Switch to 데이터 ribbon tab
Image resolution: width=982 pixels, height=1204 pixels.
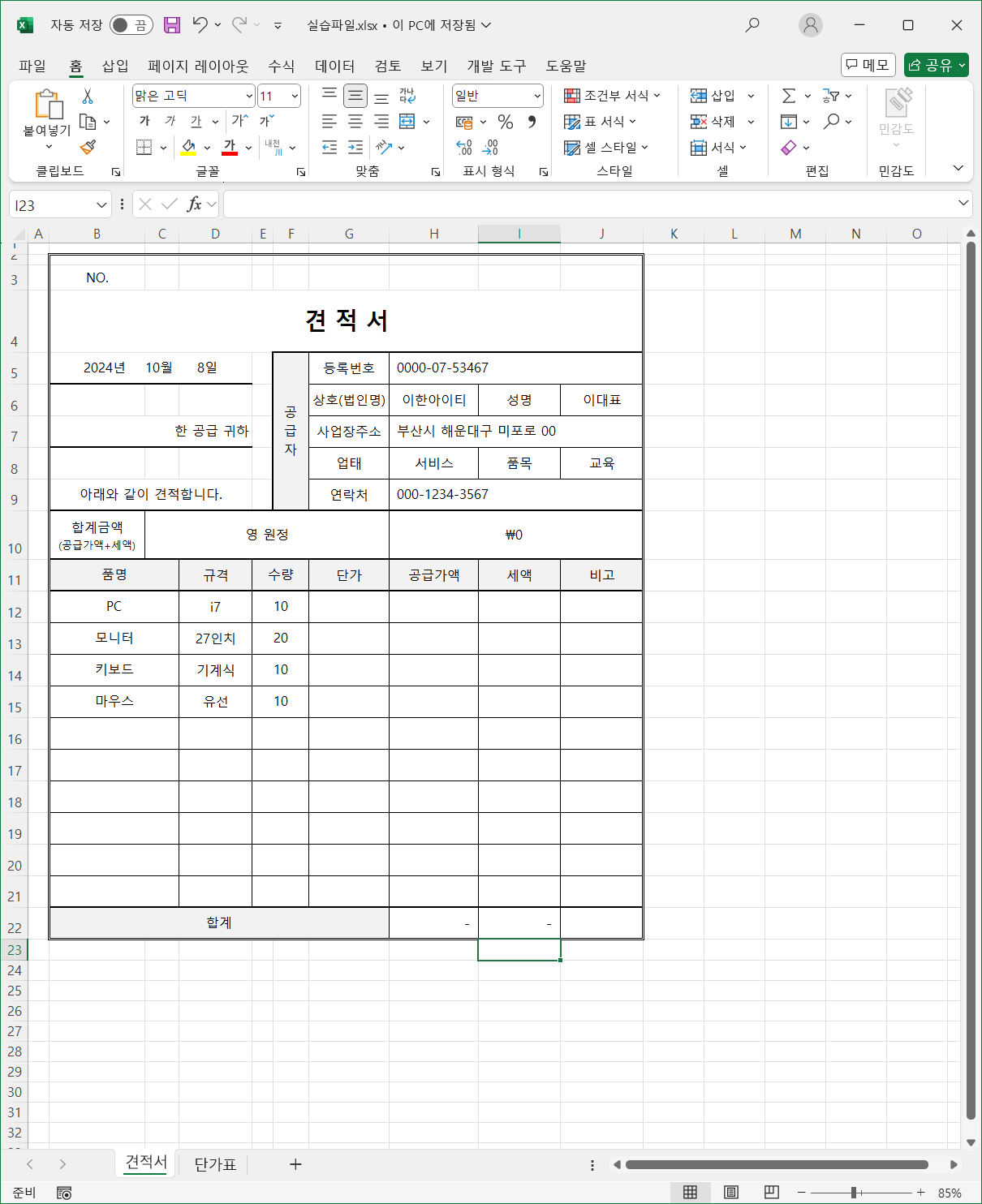335,66
